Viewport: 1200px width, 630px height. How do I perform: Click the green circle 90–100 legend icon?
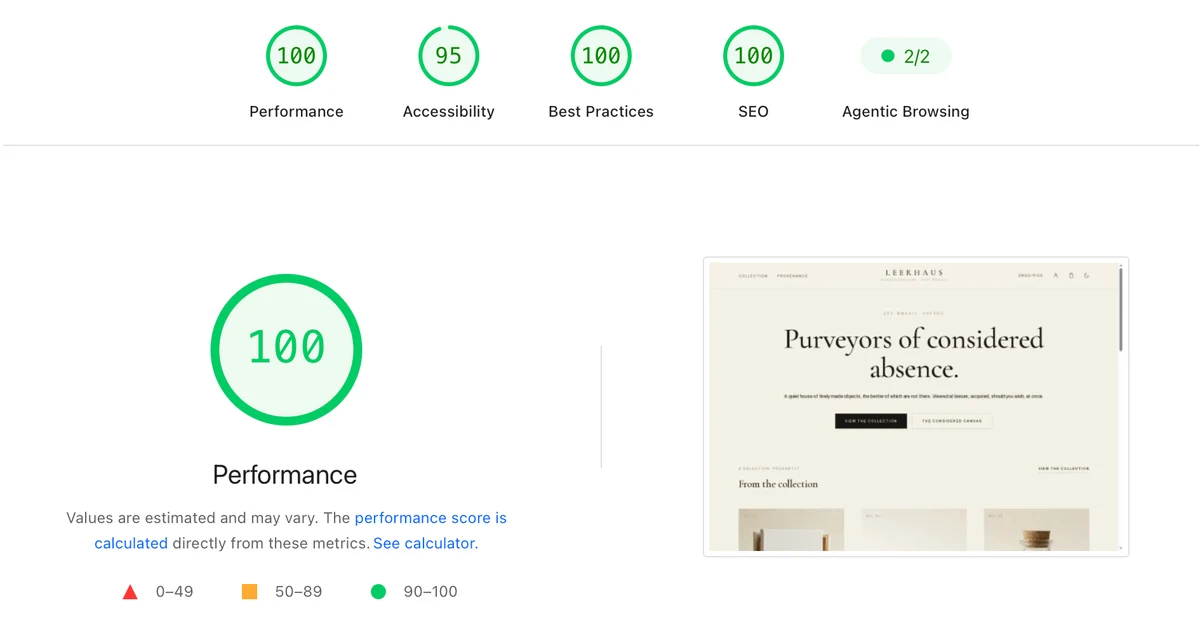tap(378, 592)
